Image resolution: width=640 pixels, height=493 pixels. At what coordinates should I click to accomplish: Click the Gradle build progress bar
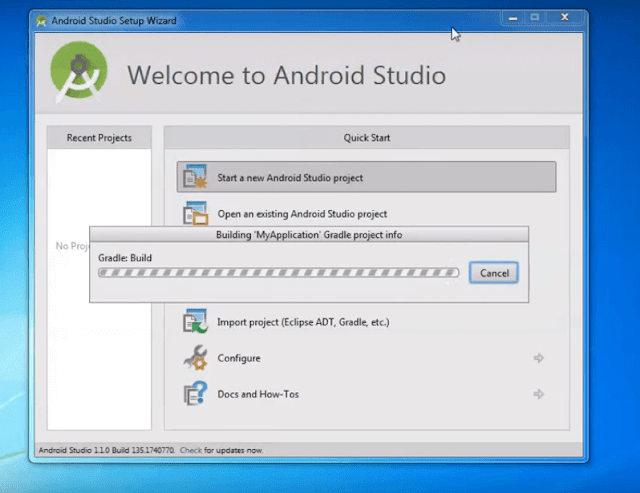pos(278,272)
